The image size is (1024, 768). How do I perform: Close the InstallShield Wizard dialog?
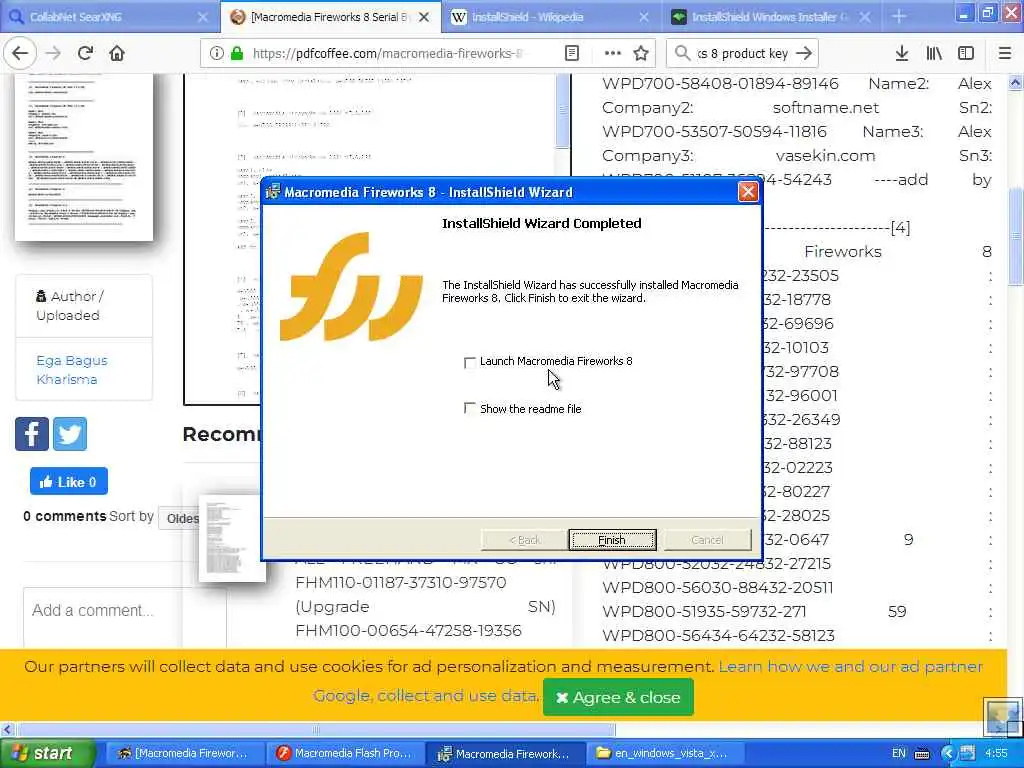point(748,191)
